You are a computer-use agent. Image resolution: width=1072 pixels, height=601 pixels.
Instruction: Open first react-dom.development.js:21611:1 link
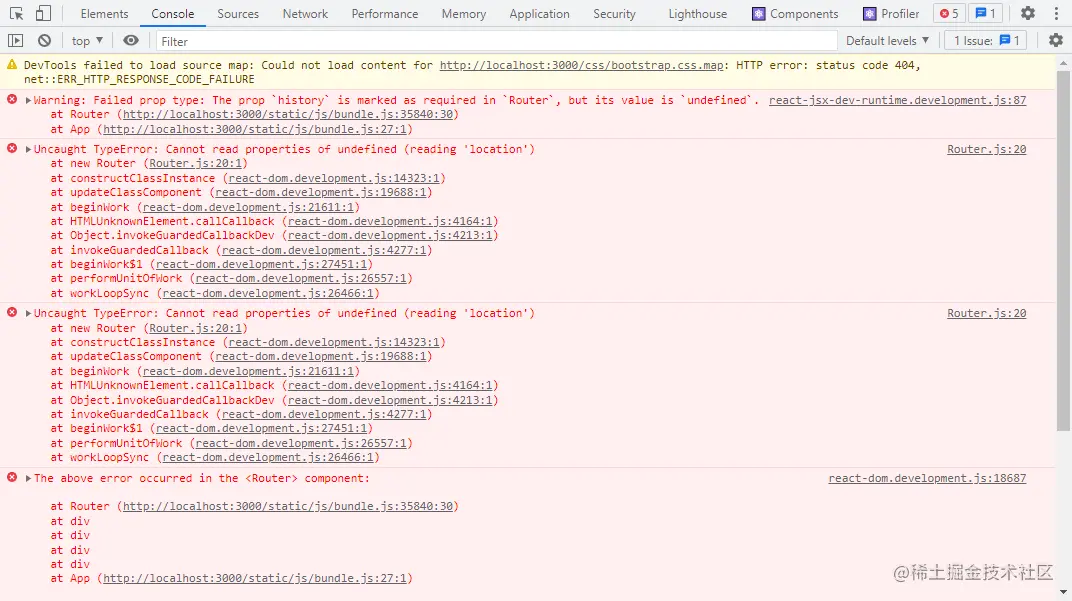click(248, 207)
